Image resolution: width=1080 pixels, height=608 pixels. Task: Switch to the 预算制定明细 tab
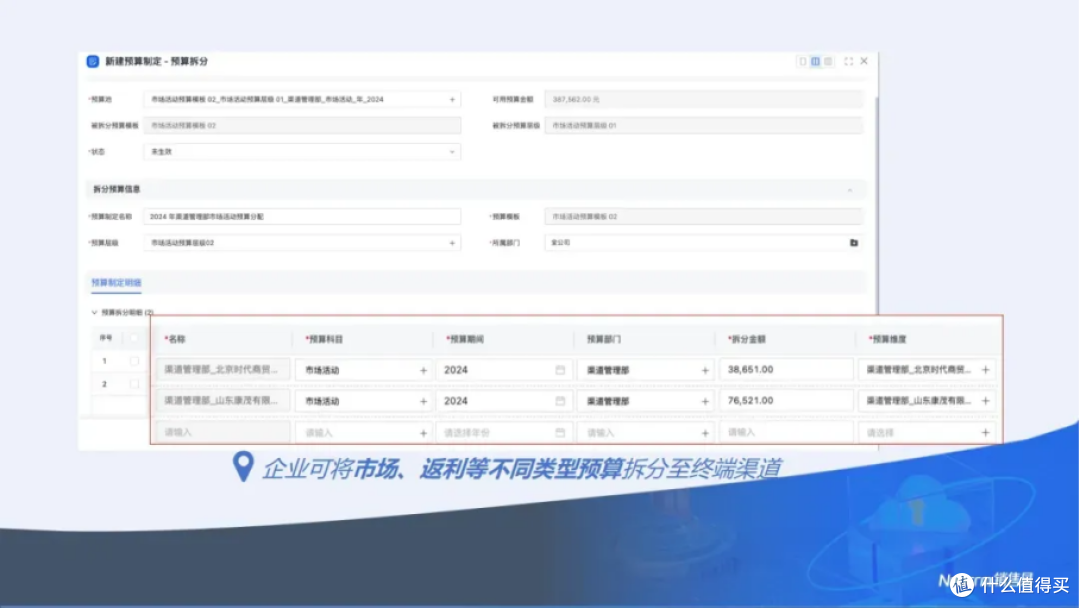pyautogui.click(x=116, y=282)
